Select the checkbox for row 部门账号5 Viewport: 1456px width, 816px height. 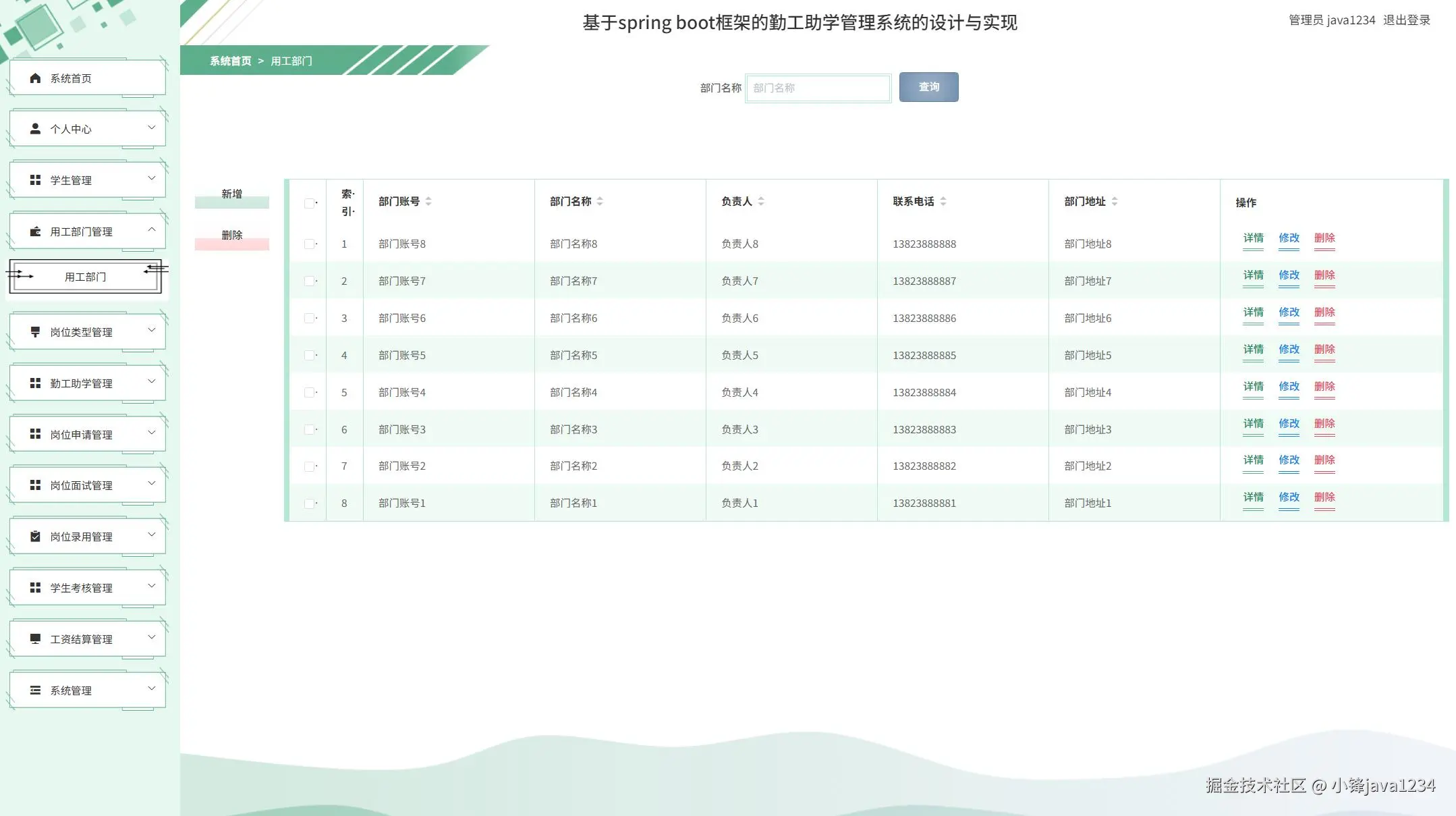(x=309, y=355)
